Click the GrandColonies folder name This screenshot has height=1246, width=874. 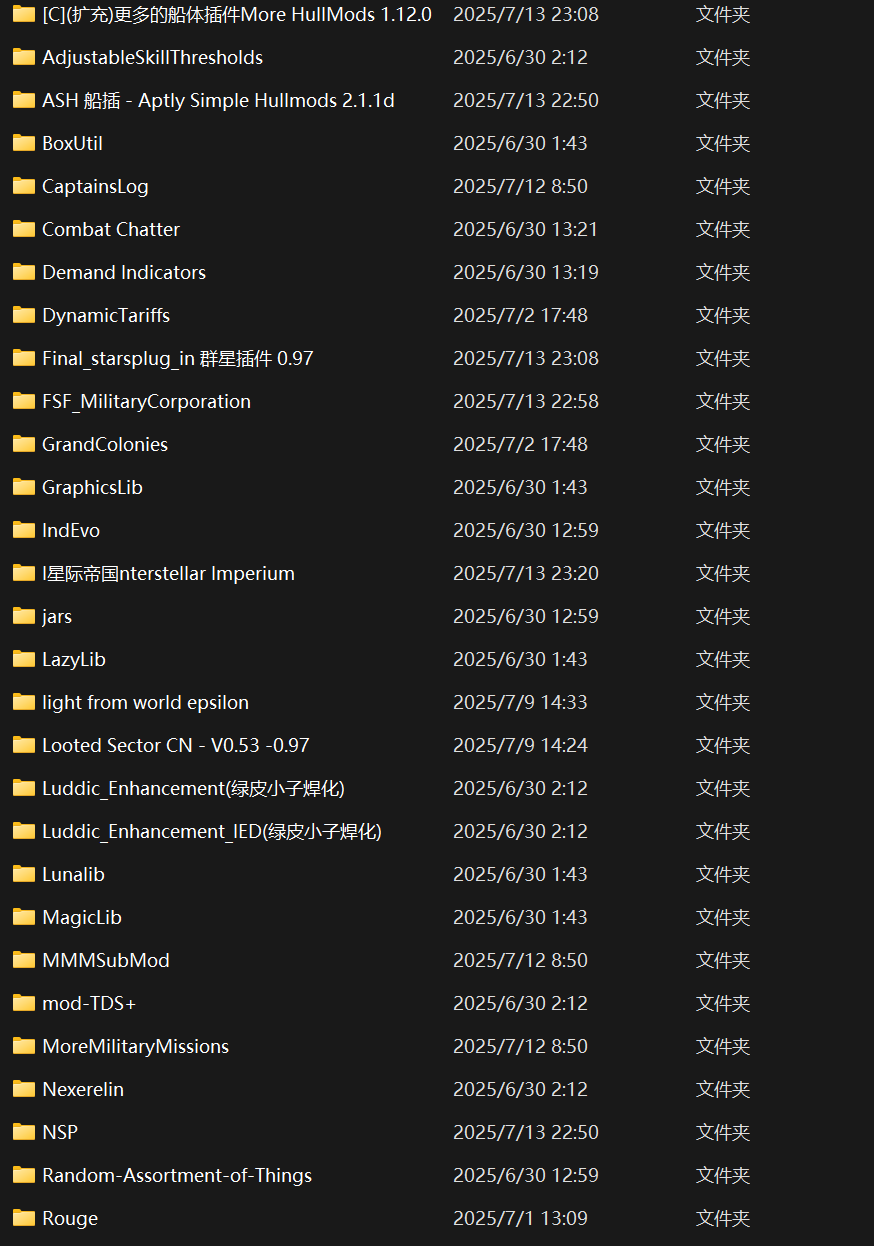pyautogui.click(x=105, y=444)
